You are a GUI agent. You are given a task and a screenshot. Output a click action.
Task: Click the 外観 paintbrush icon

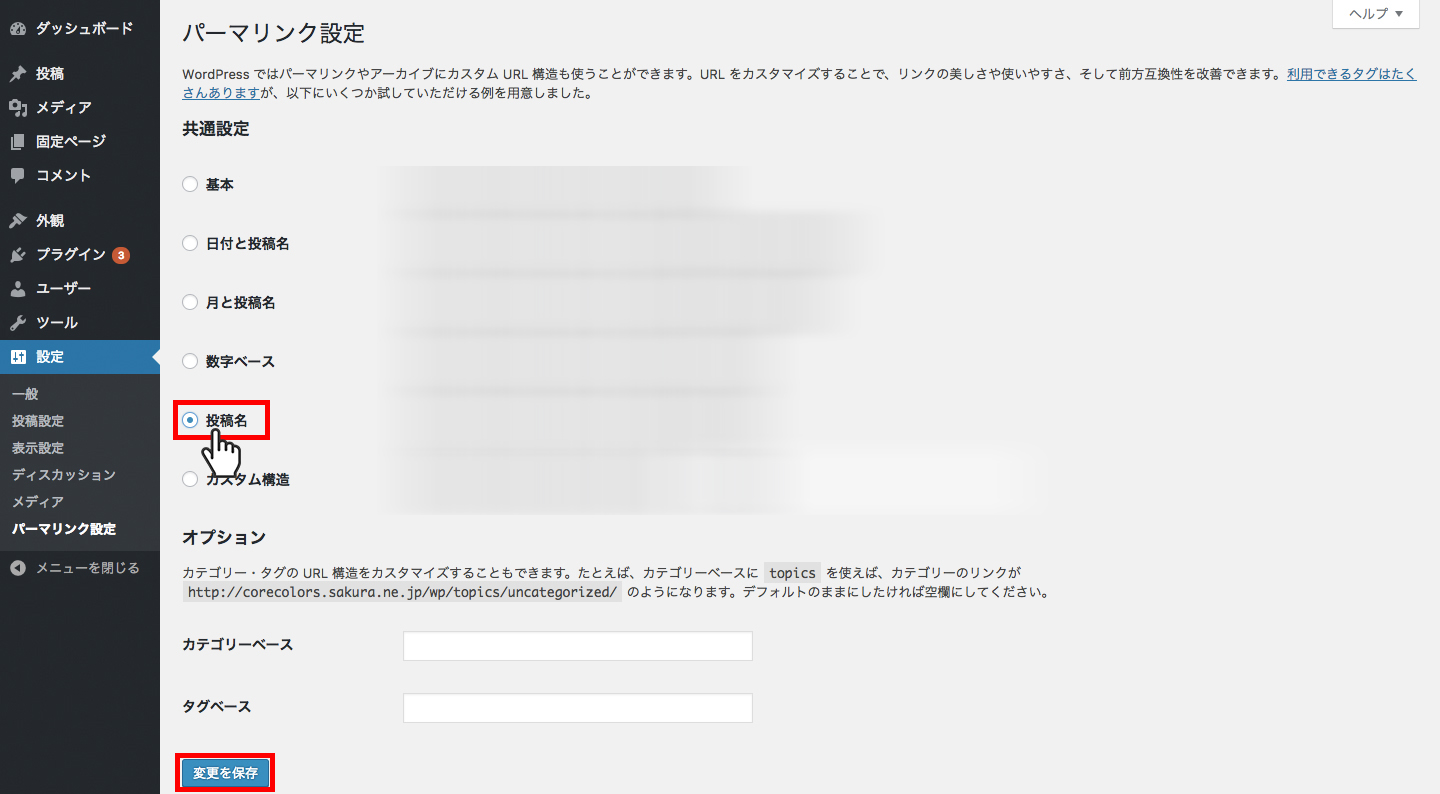pos(18,221)
